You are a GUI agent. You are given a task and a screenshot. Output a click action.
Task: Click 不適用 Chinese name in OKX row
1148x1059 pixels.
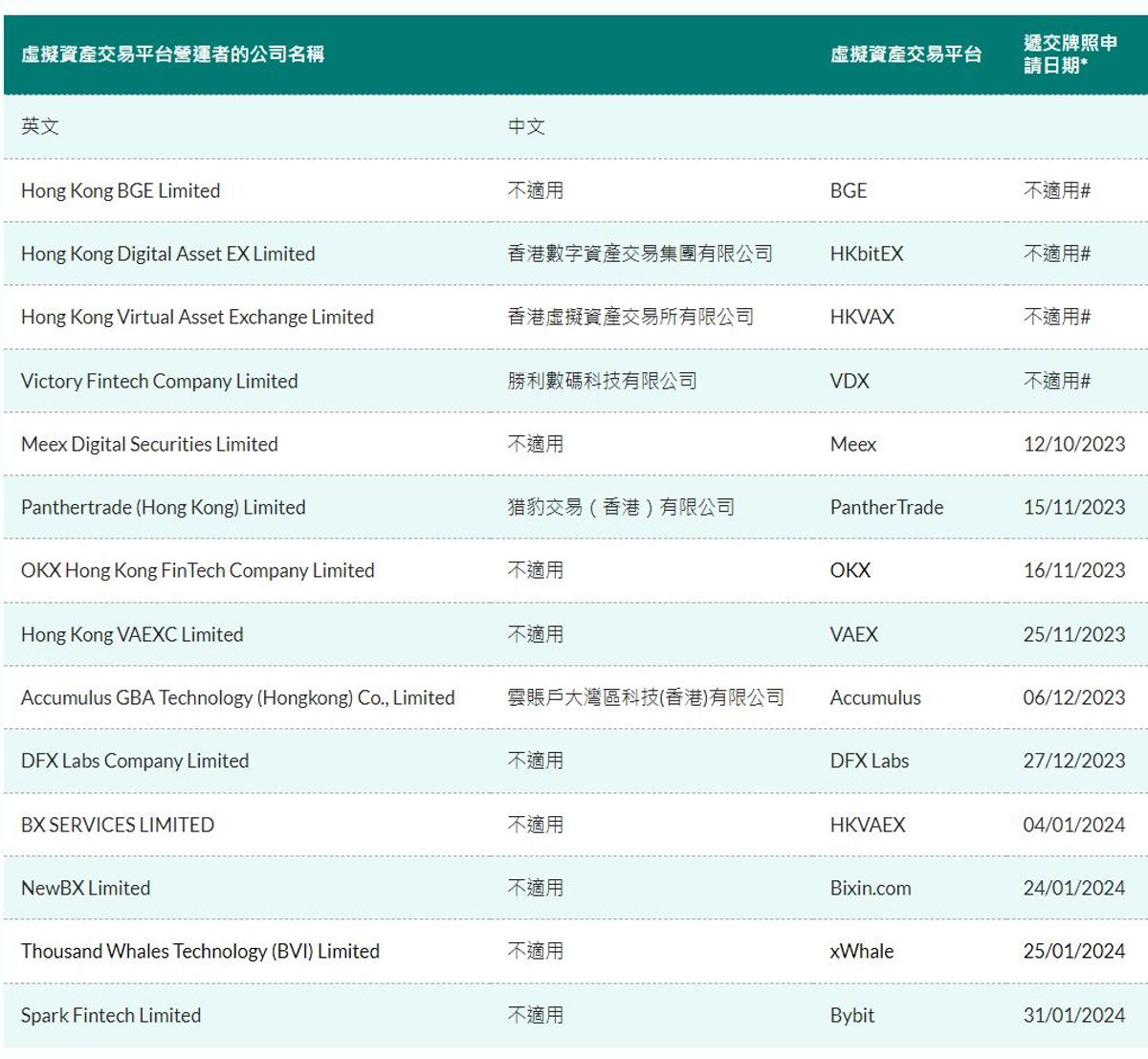536,570
